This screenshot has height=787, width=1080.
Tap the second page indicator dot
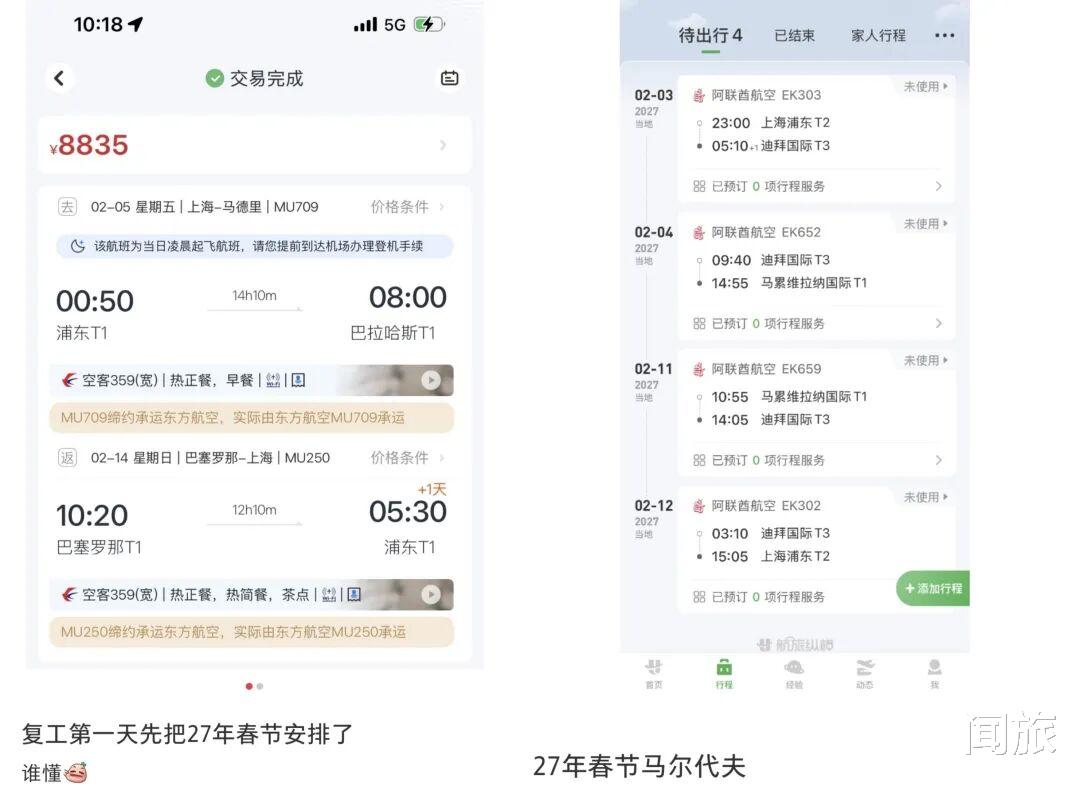pos(260,686)
